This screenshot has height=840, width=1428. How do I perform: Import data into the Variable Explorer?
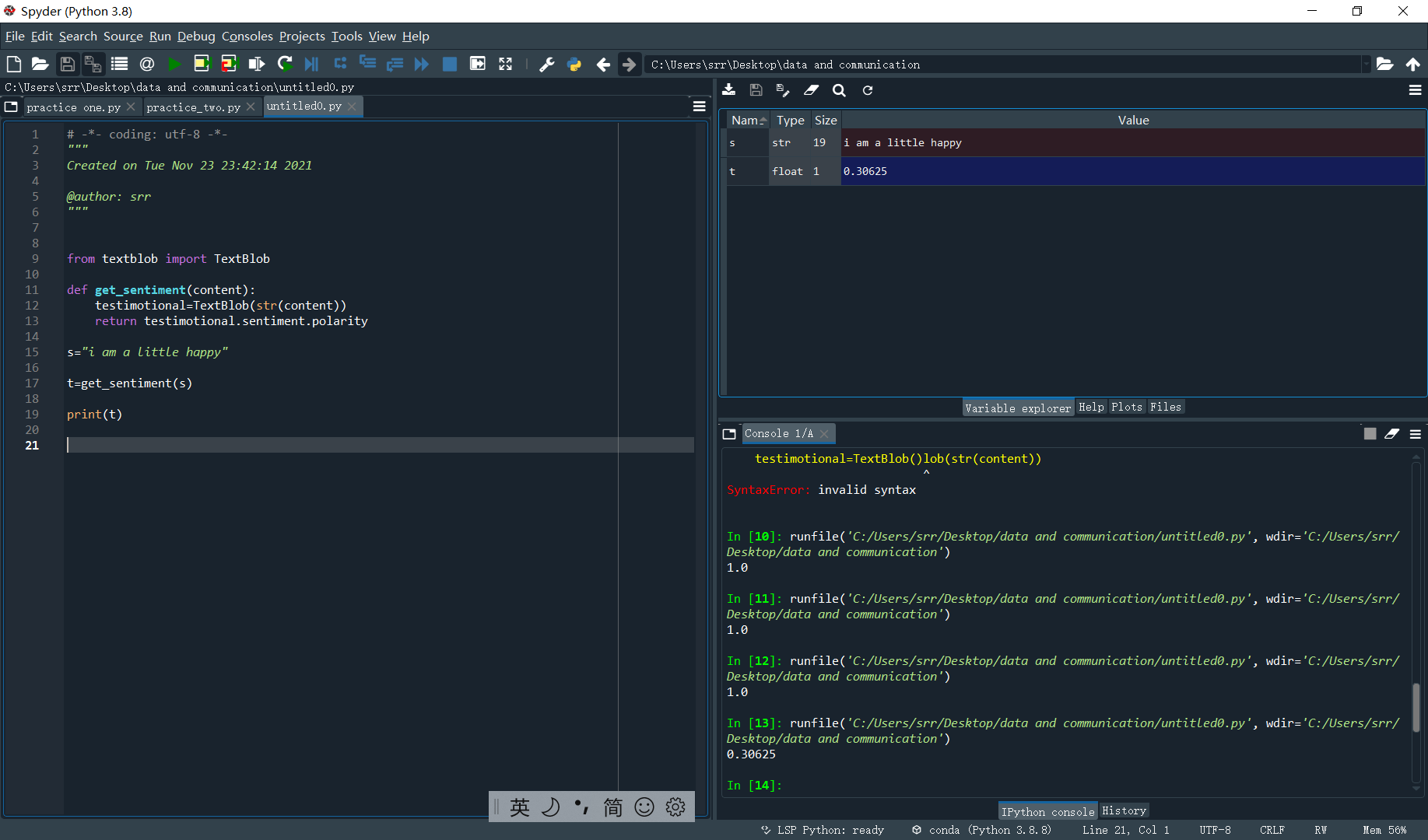coord(728,90)
